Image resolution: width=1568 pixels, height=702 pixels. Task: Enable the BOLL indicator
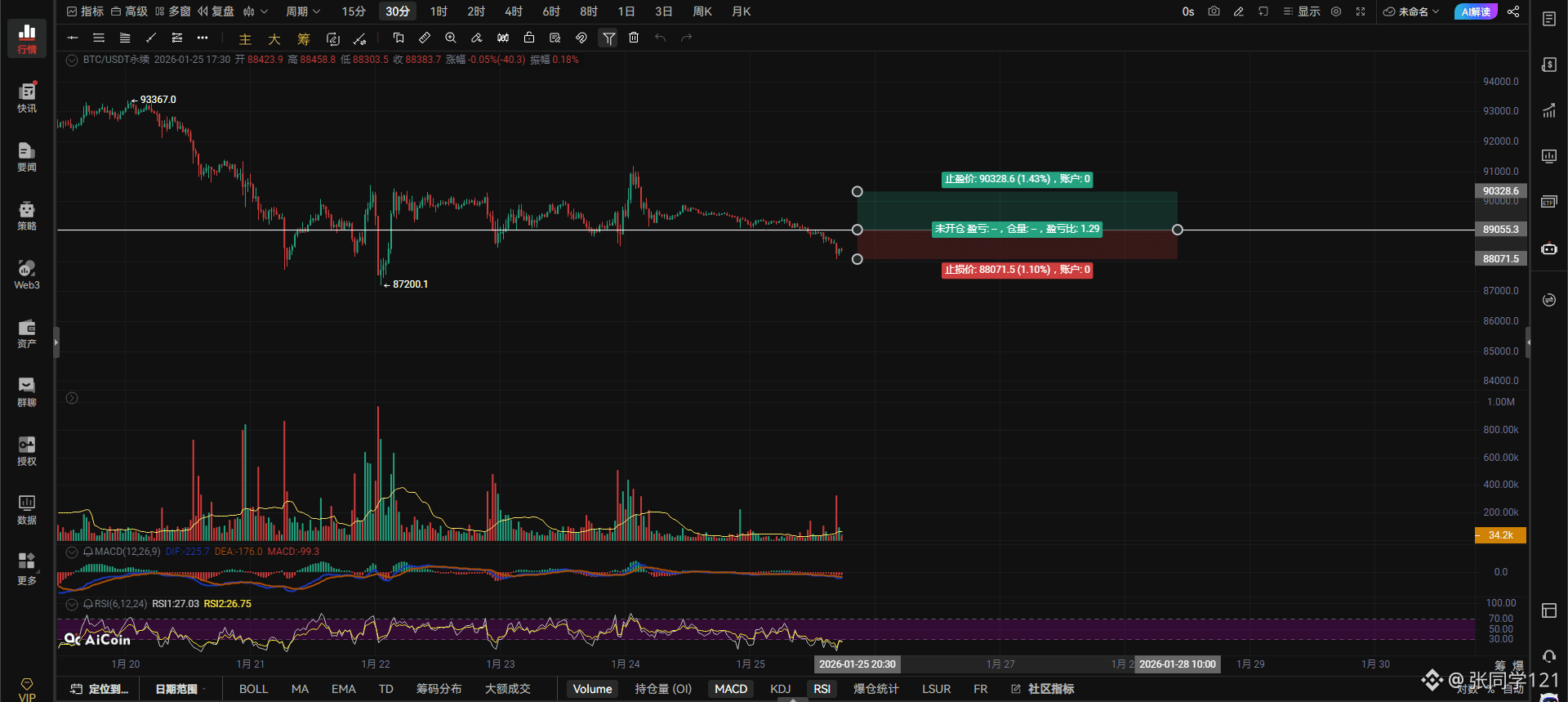click(254, 689)
